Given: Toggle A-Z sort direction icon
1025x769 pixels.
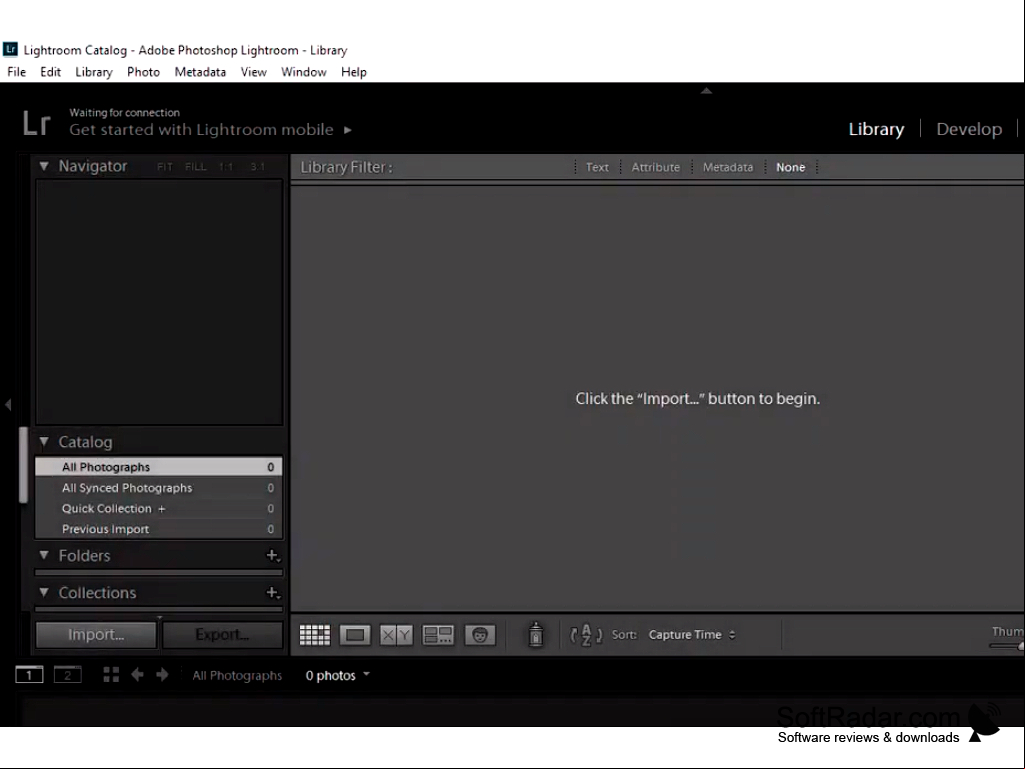Looking at the screenshot, I should tap(586, 634).
